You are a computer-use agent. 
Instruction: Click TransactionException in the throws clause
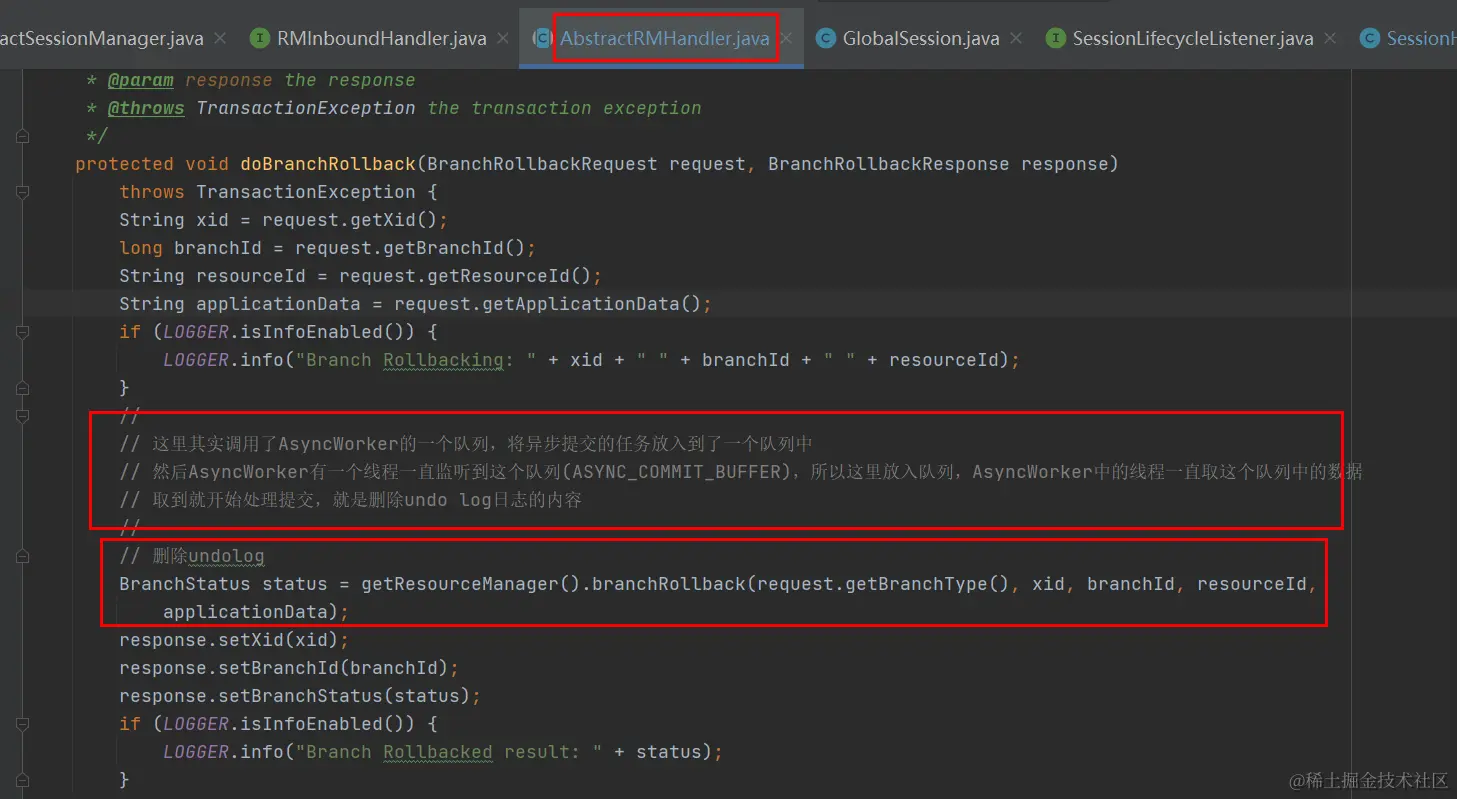(306, 192)
